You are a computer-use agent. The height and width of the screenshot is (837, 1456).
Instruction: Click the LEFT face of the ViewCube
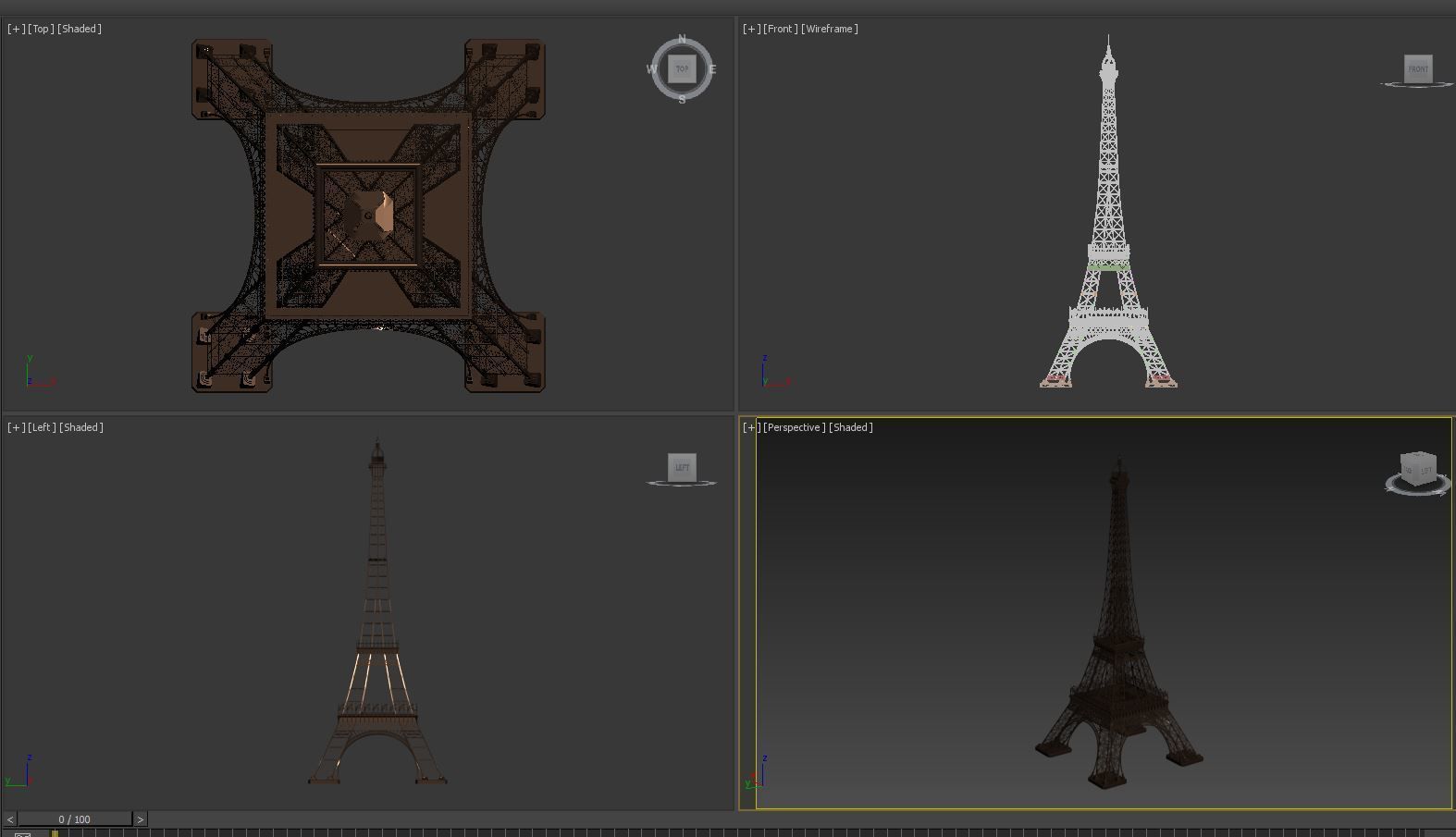point(682,467)
